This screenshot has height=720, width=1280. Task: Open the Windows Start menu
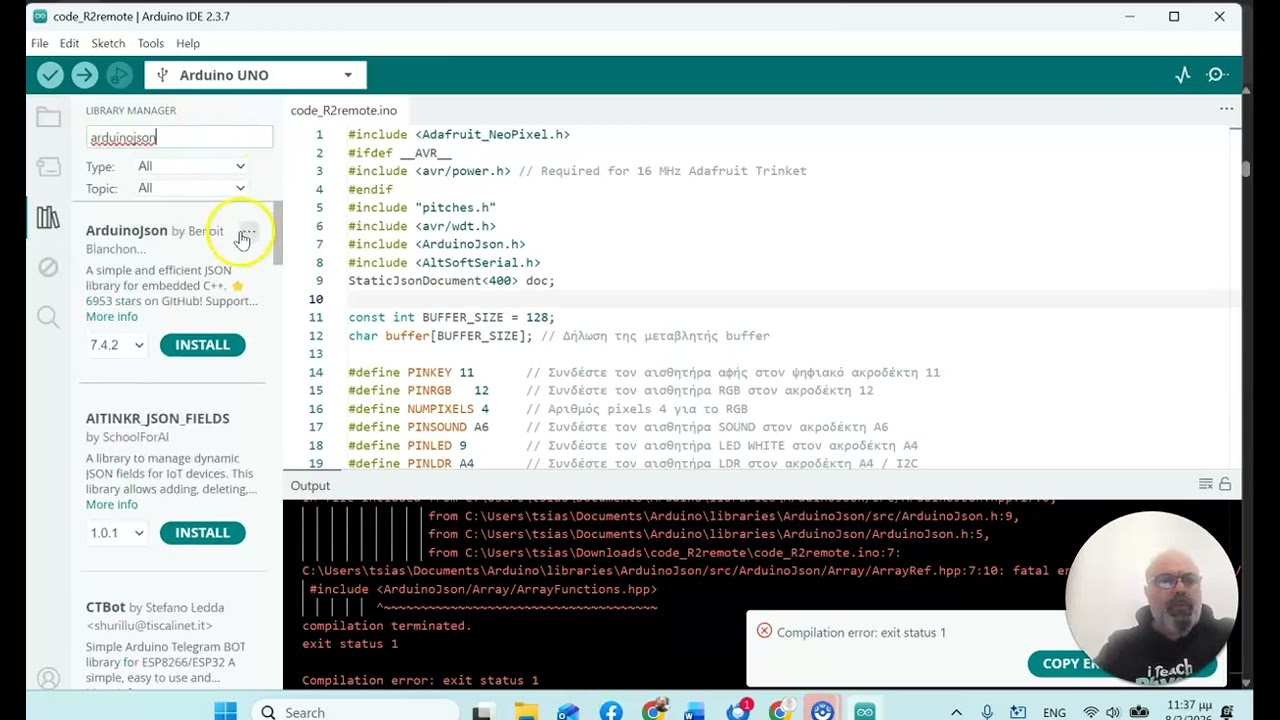[225, 712]
